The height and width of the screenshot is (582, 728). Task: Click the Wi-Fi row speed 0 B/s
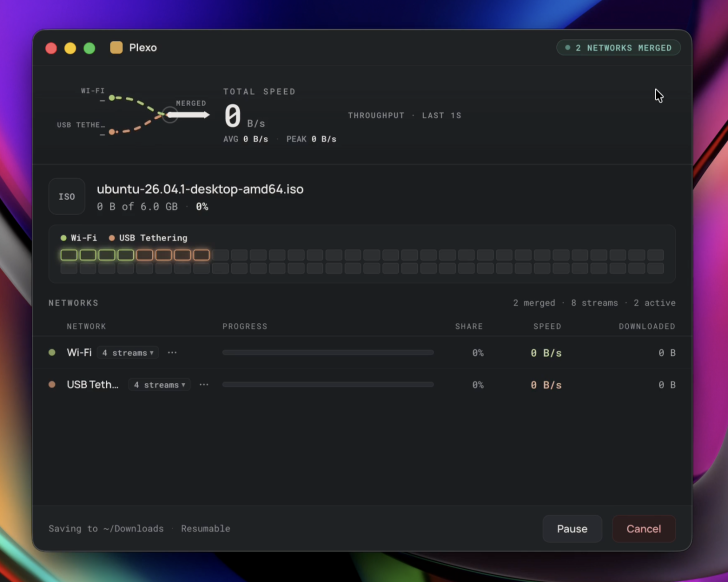546,353
